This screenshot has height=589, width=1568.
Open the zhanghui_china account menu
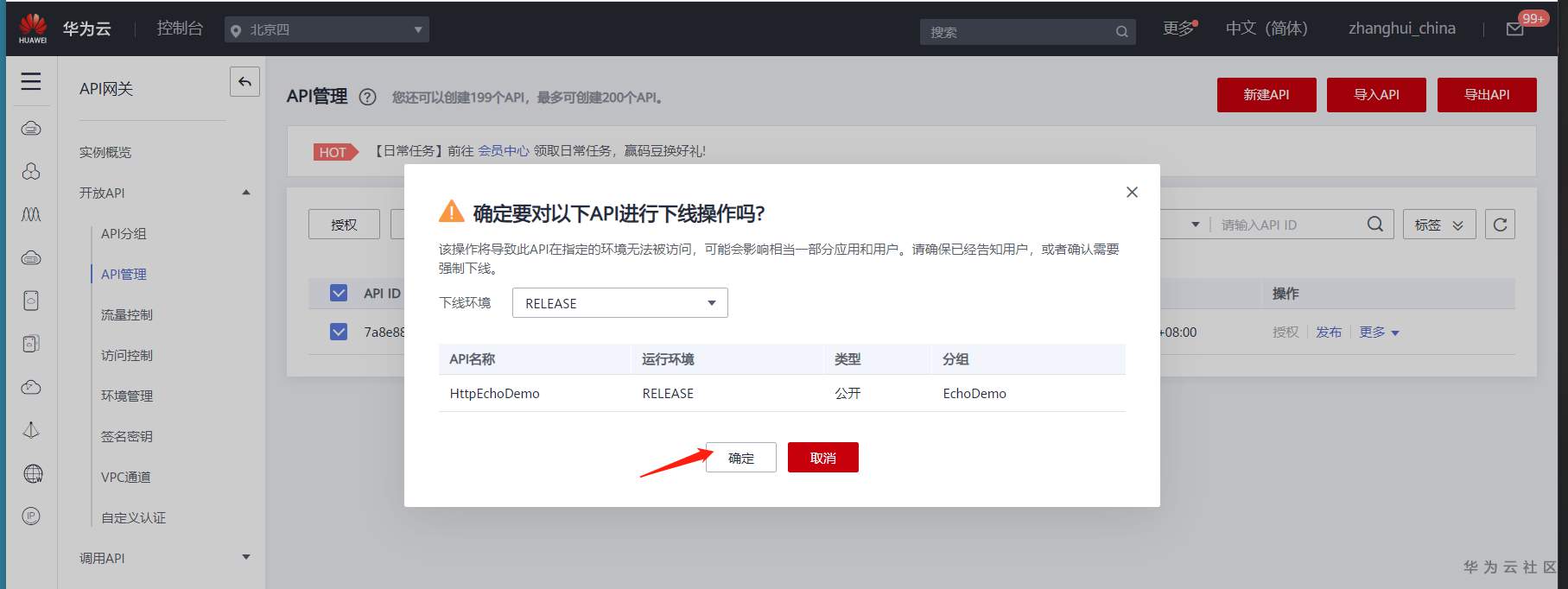(x=1401, y=28)
